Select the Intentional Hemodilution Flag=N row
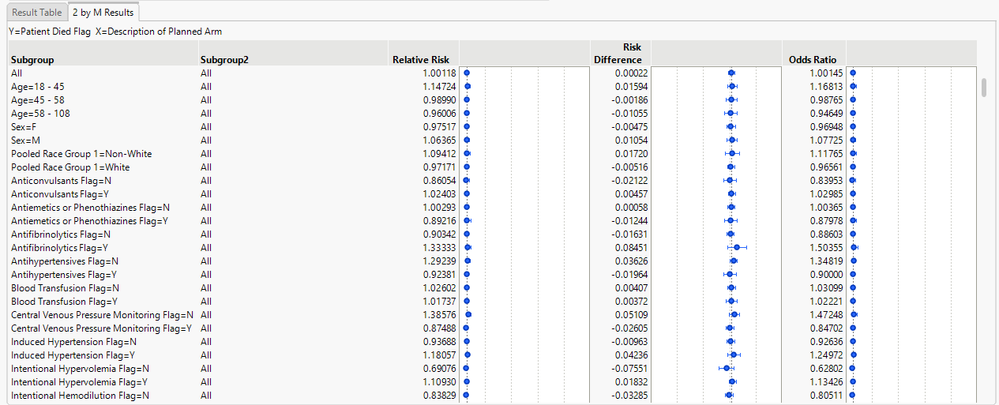 (x=80, y=395)
